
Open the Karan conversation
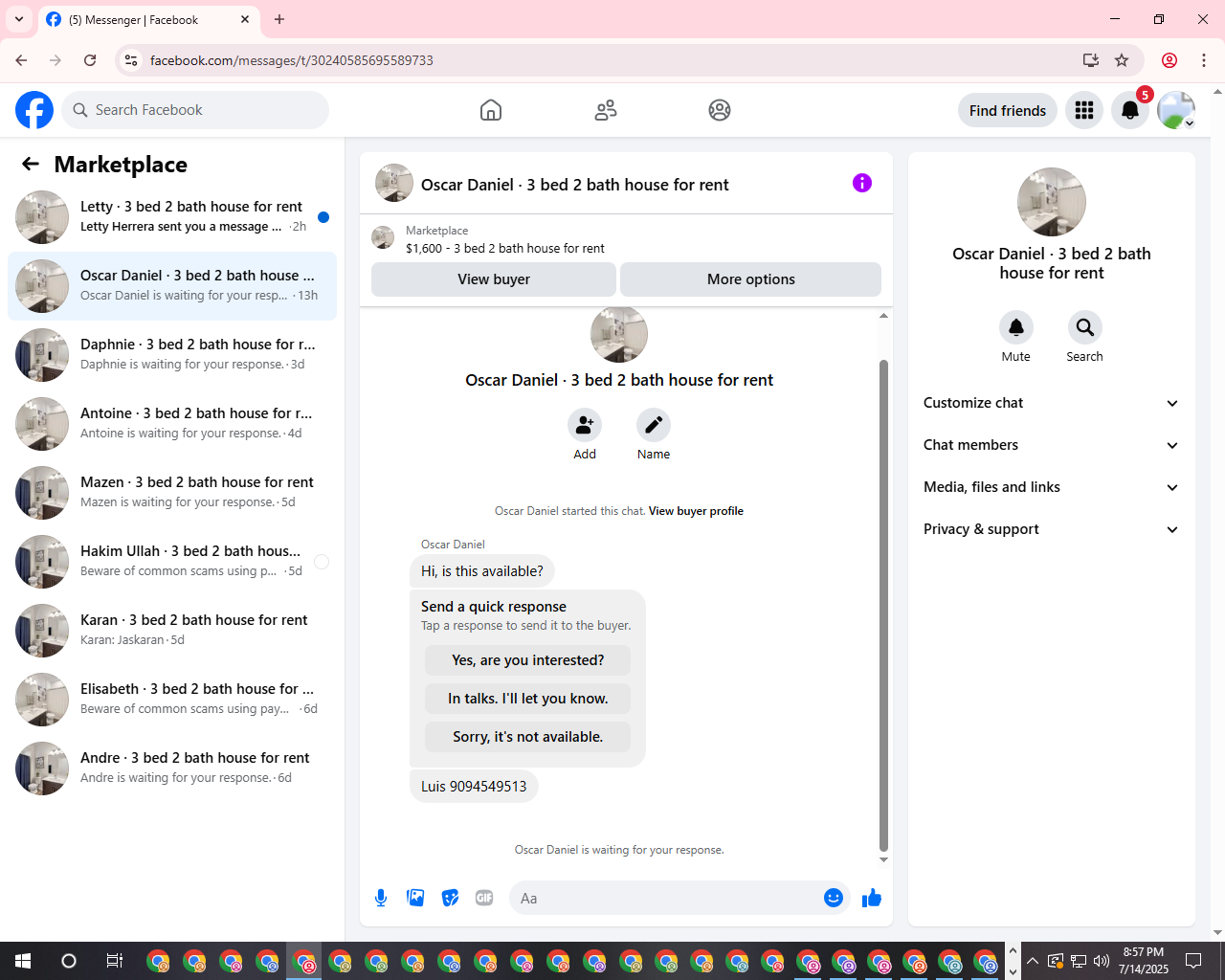[x=172, y=631]
